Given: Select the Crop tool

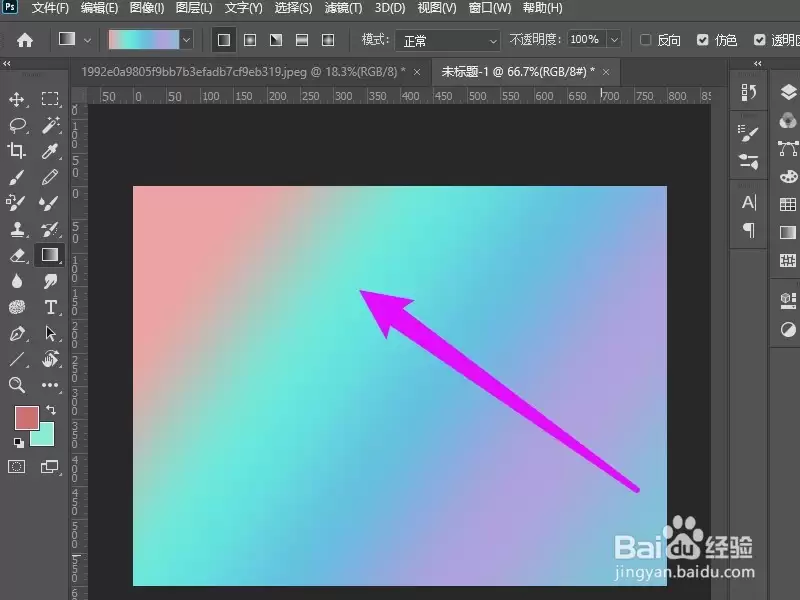Looking at the screenshot, I should click(16, 151).
